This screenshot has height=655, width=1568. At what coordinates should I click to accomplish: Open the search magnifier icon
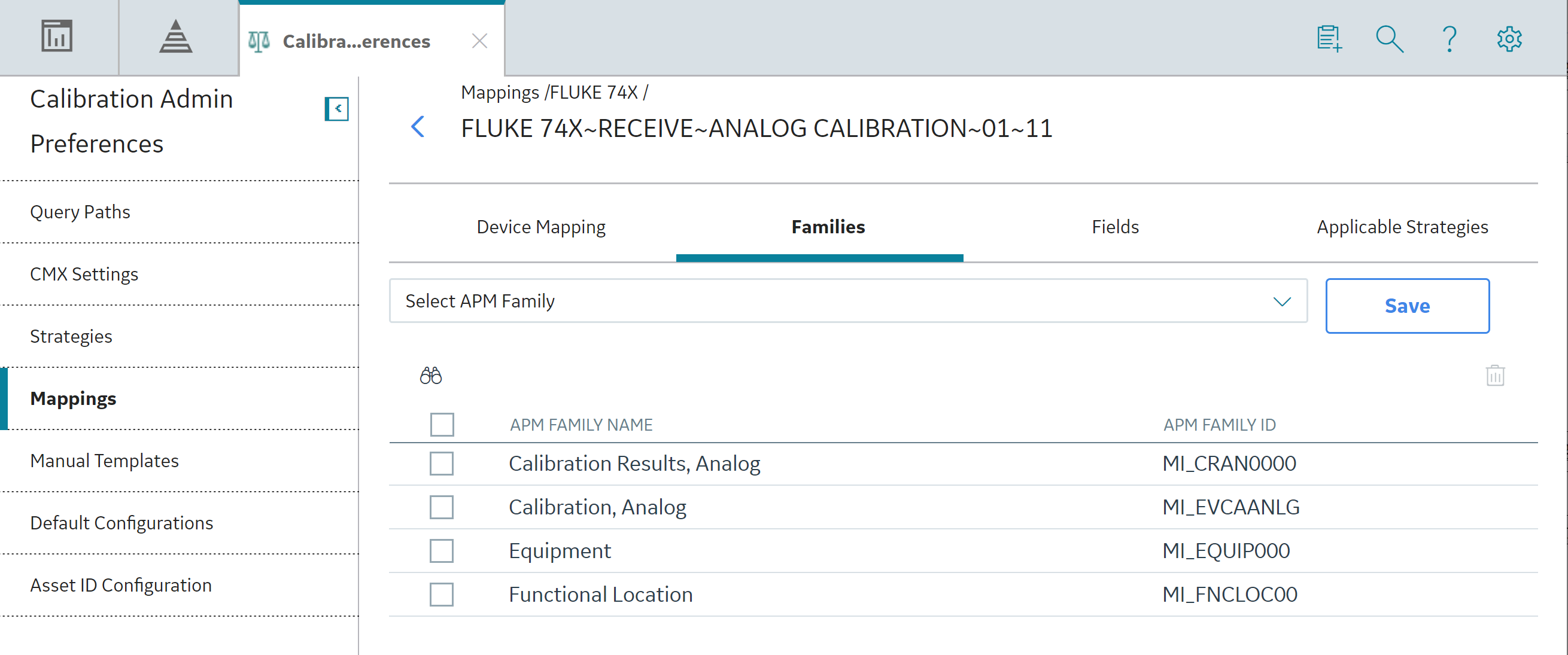1390,39
